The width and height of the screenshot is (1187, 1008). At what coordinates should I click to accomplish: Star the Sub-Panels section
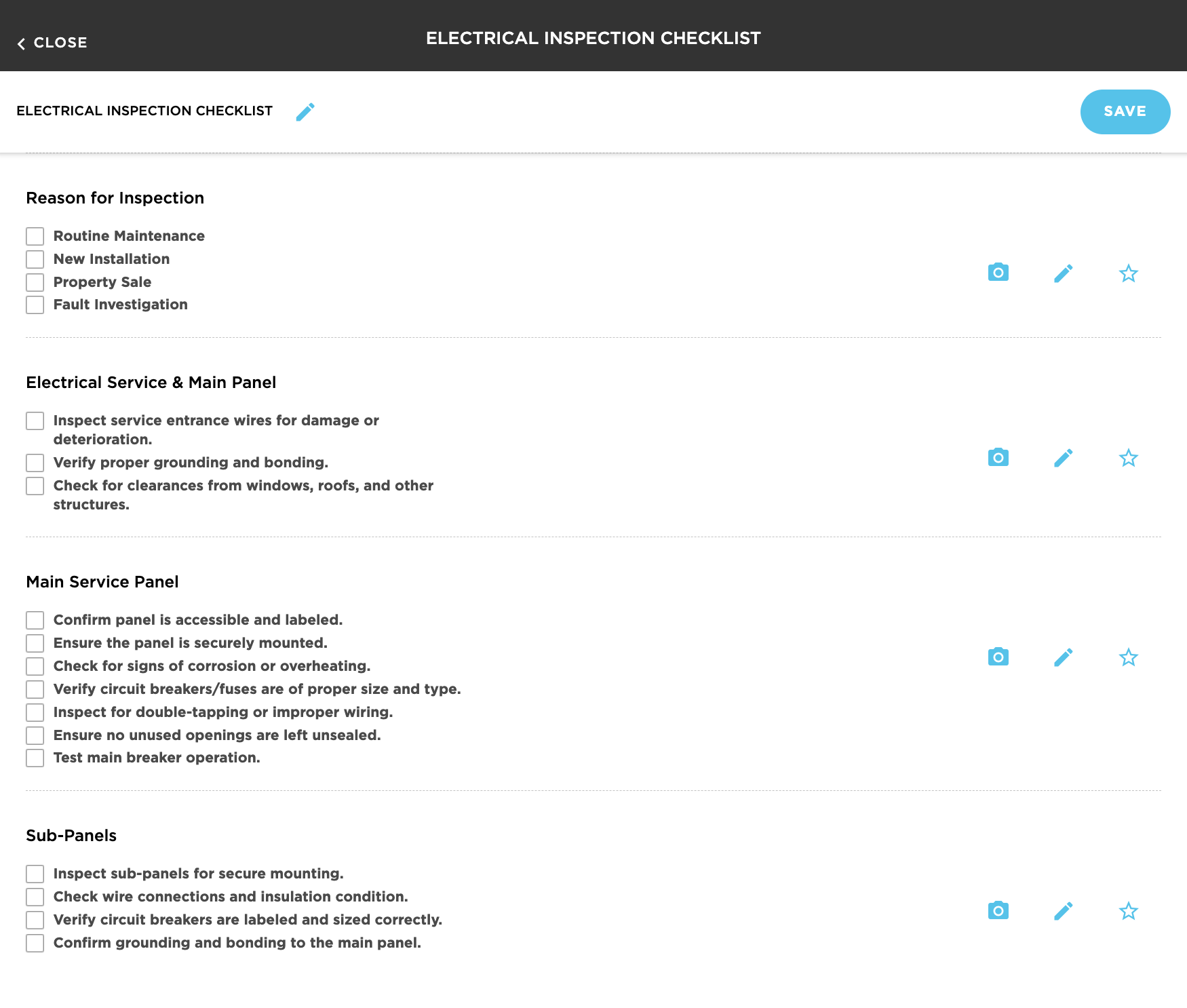tap(1128, 911)
